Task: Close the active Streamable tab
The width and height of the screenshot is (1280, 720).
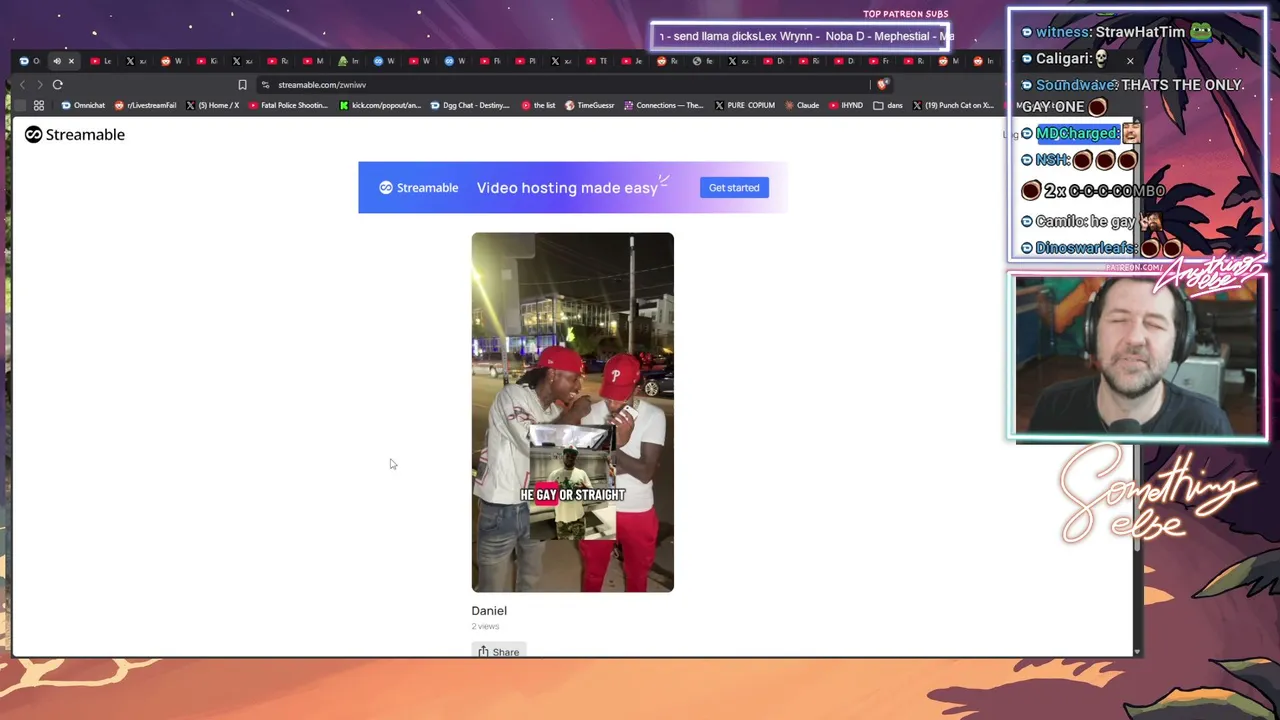Action: pos(71,61)
